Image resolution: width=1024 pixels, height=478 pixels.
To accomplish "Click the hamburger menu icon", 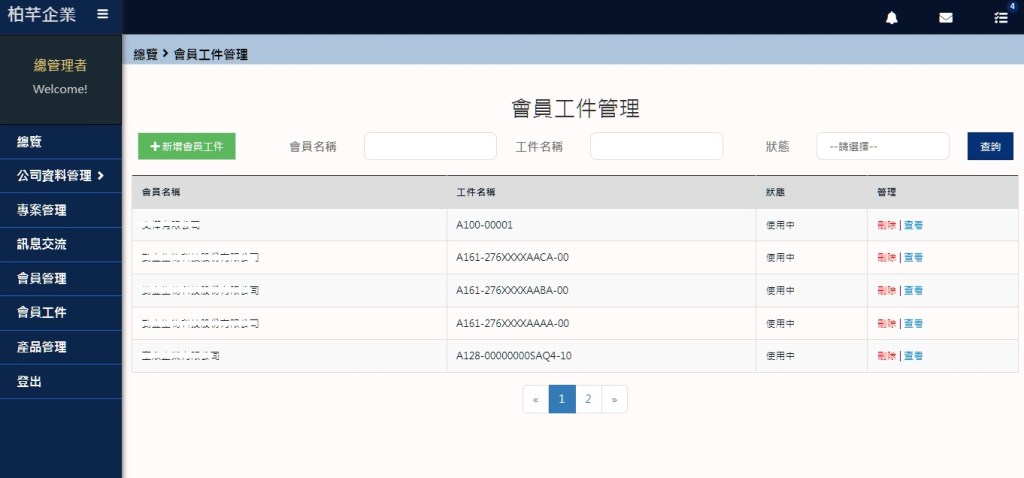I will pyautogui.click(x=102, y=14).
